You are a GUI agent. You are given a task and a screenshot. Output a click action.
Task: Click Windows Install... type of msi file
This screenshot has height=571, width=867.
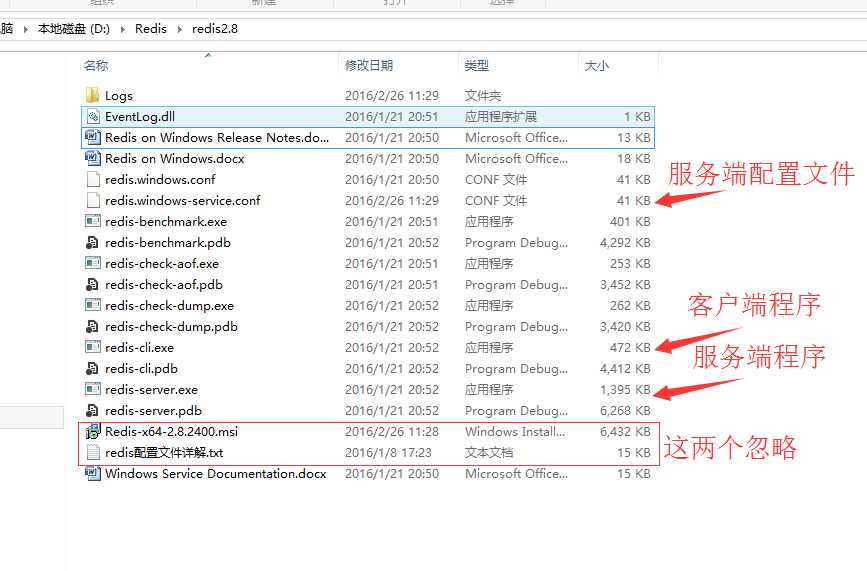pyautogui.click(x=515, y=432)
